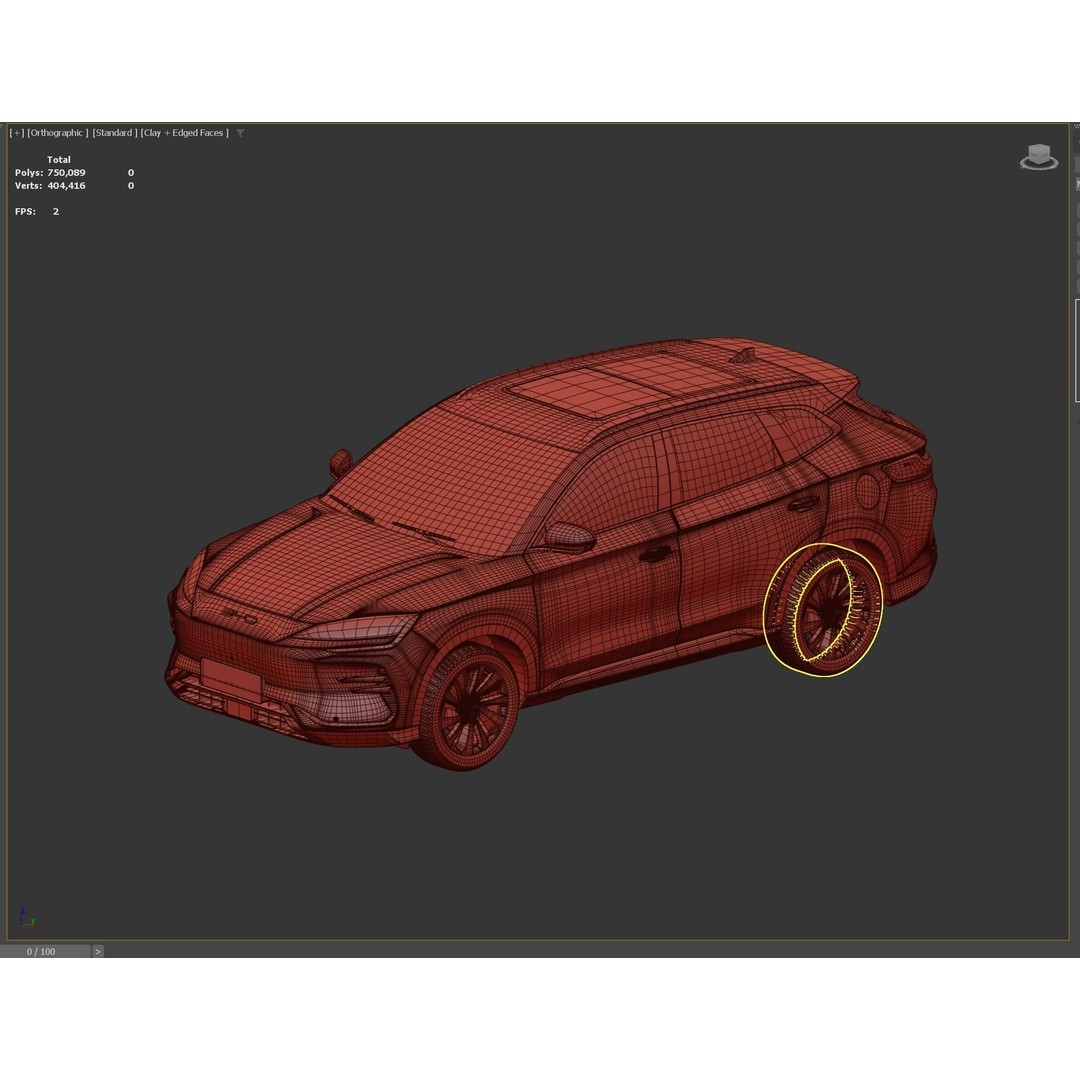Select the shark fin antenna on the roof
This screenshot has width=1080, height=1080.
[x=744, y=356]
